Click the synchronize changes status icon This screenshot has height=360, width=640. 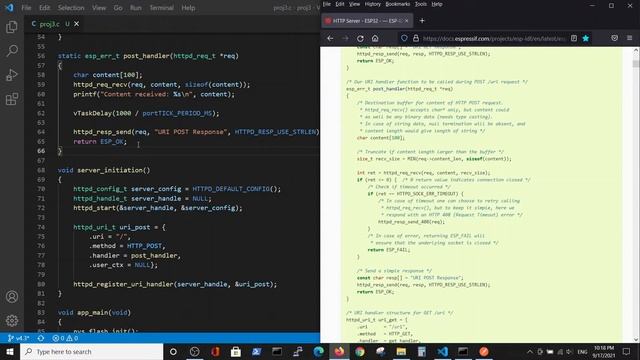pos(41,338)
